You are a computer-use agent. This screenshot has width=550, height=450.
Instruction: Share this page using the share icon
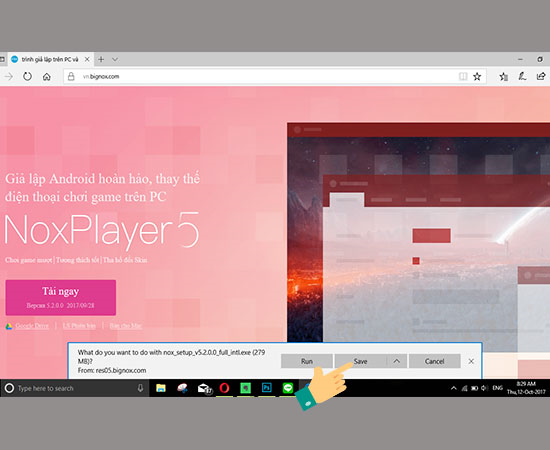(541, 76)
